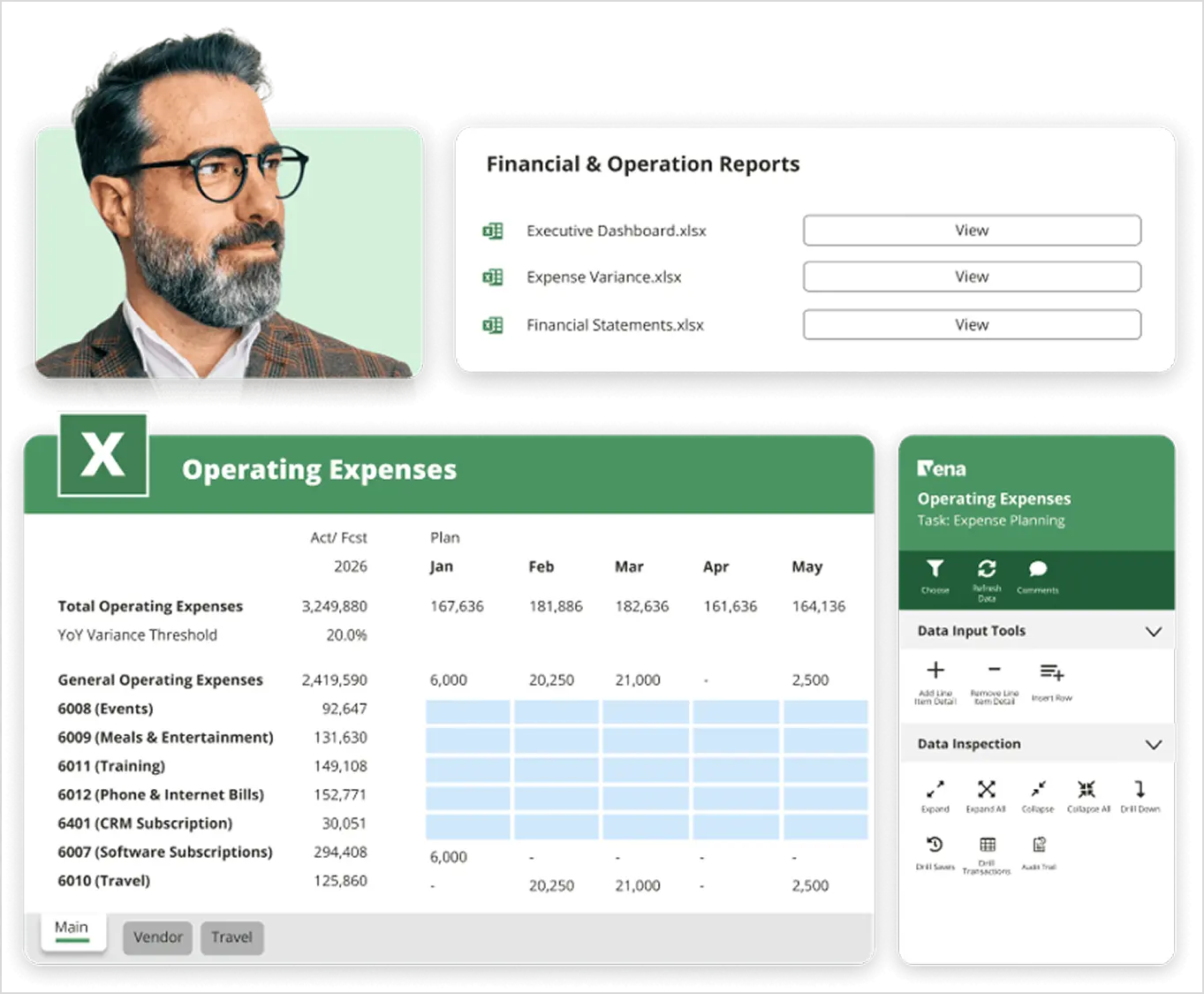Collapse the Data Input Tools section chevron
This screenshot has height=994, width=1204.
tap(1153, 632)
